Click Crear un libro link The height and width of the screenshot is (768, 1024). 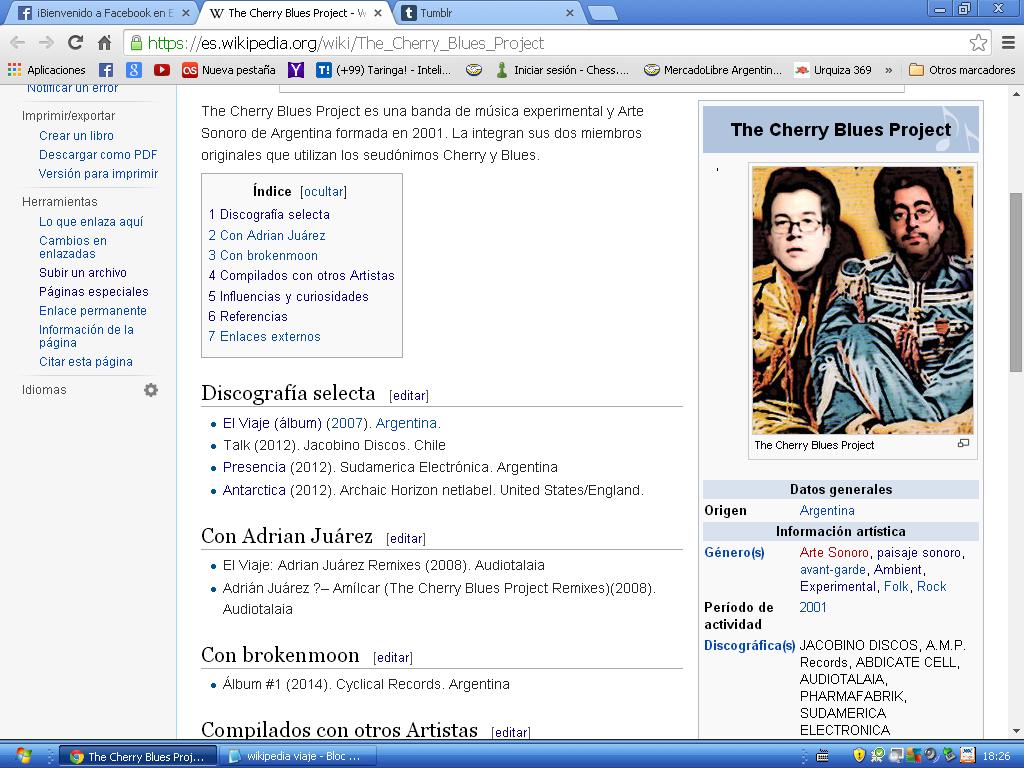(76, 136)
